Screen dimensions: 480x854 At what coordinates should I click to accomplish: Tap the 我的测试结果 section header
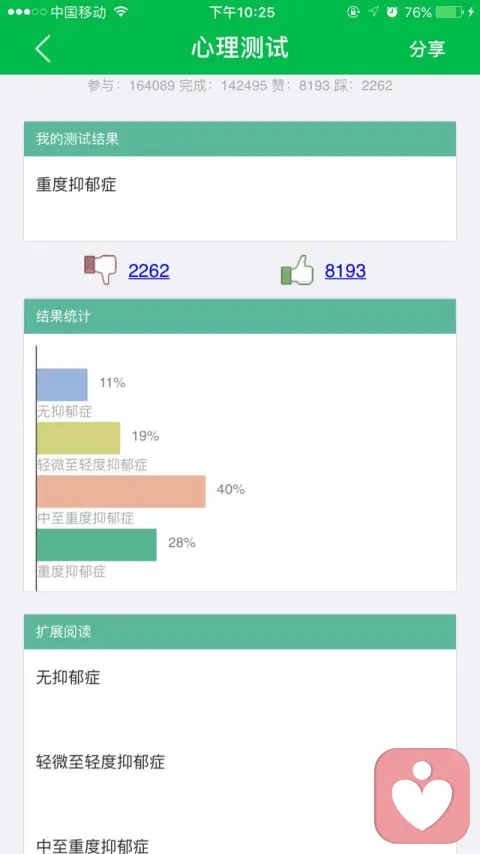[x=240, y=139]
